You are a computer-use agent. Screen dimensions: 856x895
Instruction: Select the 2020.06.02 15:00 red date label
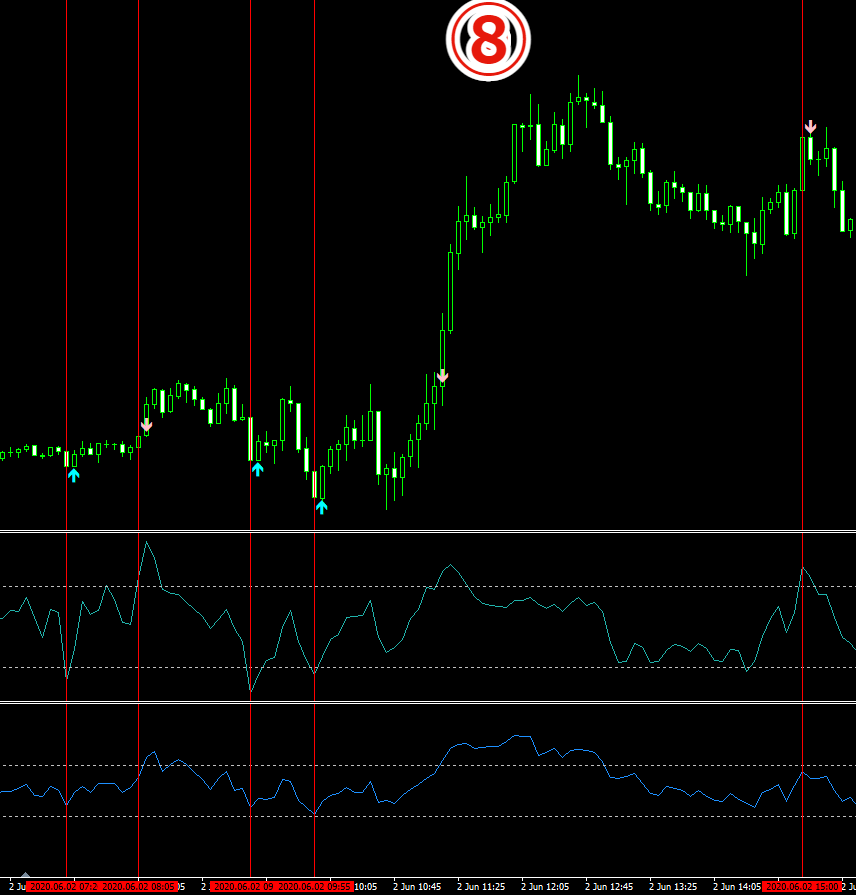(802, 886)
